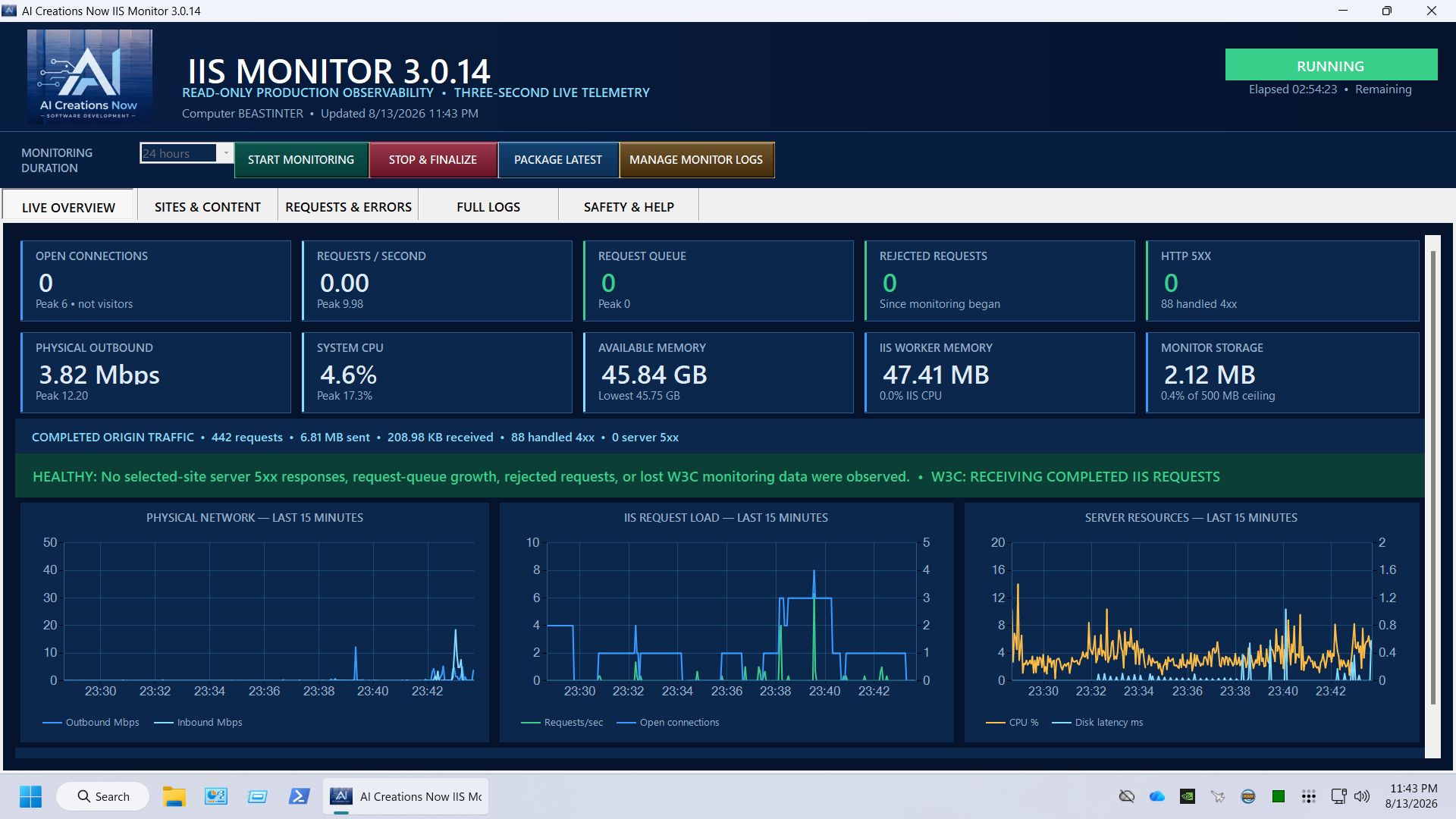Viewport: 1456px width, 819px height.
Task: Click the round orange tray icon
Action: (x=1248, y=796)
